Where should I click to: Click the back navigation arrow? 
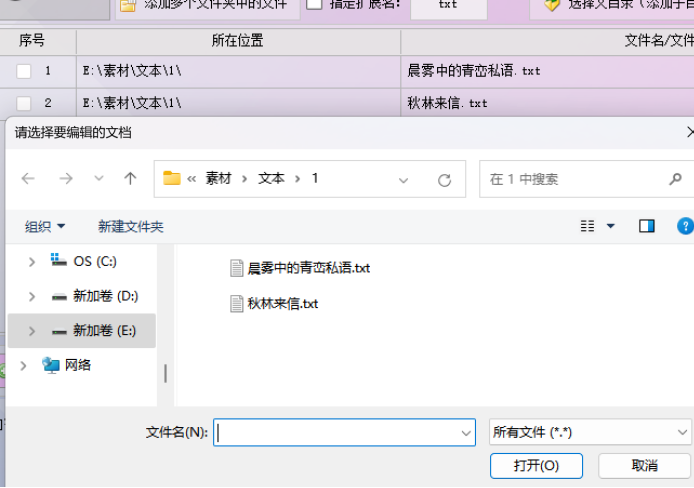28,179
